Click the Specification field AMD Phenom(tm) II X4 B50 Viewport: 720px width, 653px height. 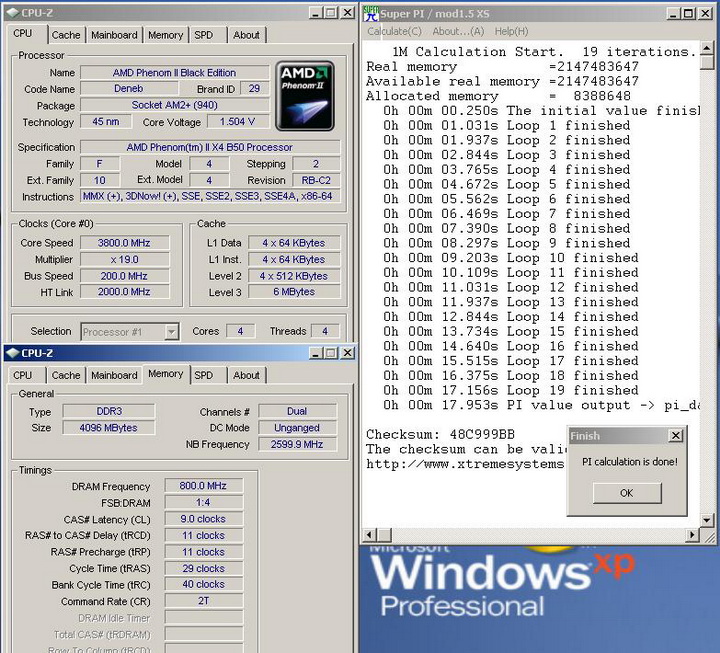(x=210, y=147)
